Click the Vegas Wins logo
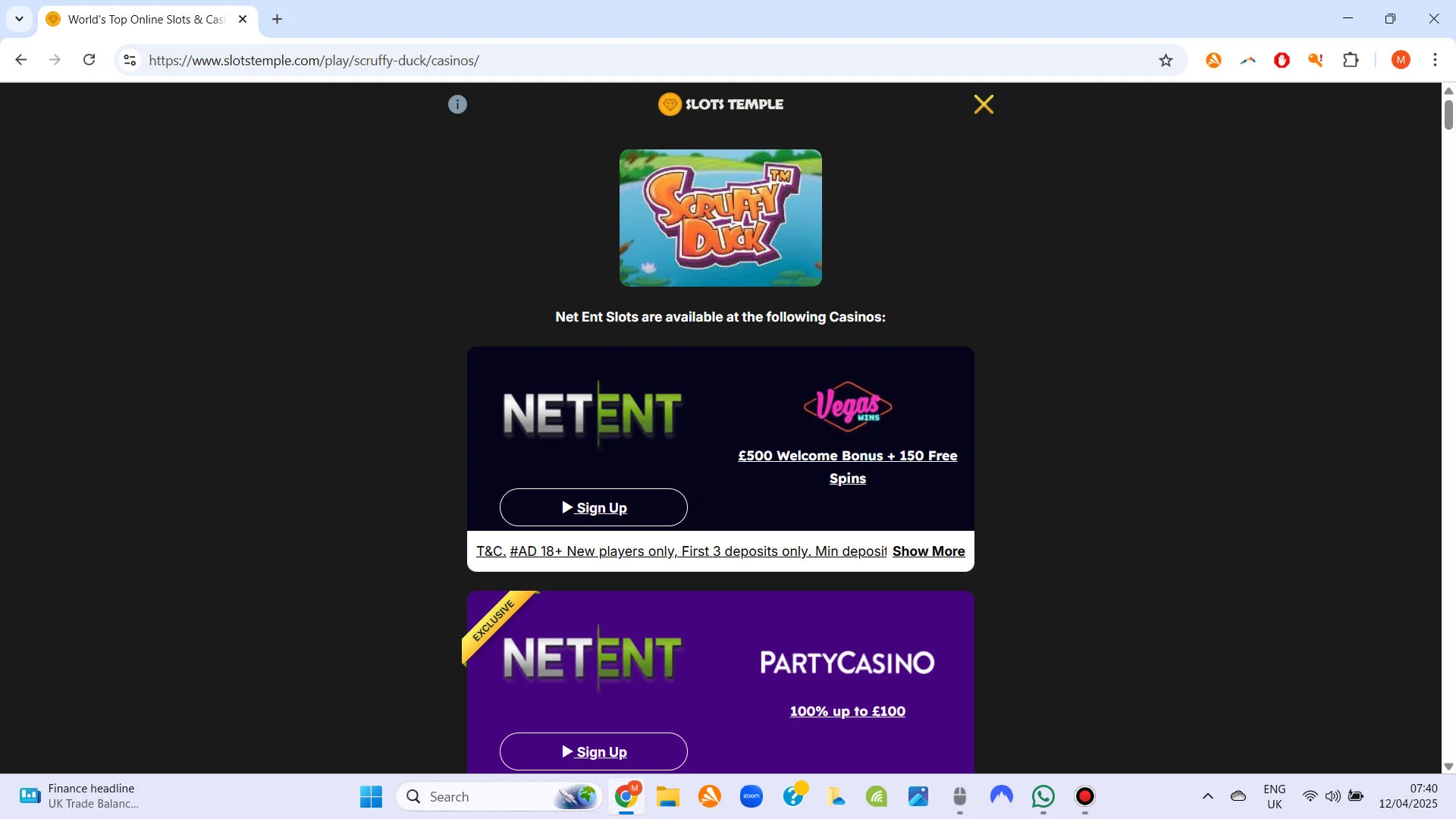This screenshot has height=819, width=1456. point(848,406)
